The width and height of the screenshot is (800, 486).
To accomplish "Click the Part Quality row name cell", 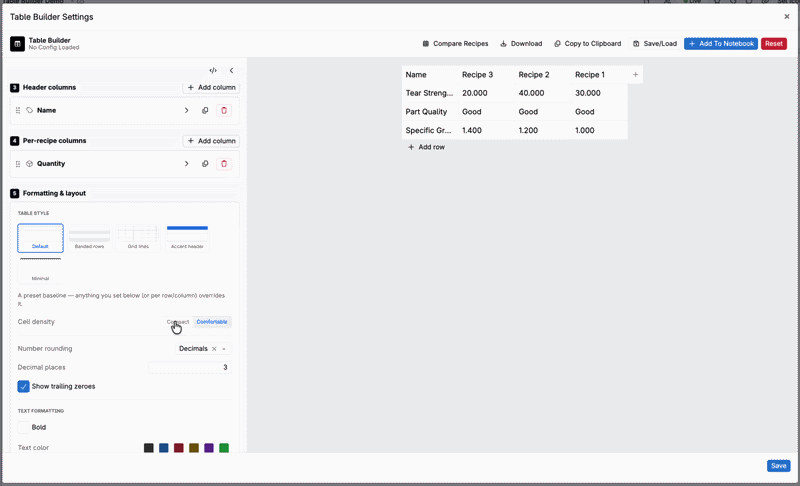I will [x=430, y=112].
